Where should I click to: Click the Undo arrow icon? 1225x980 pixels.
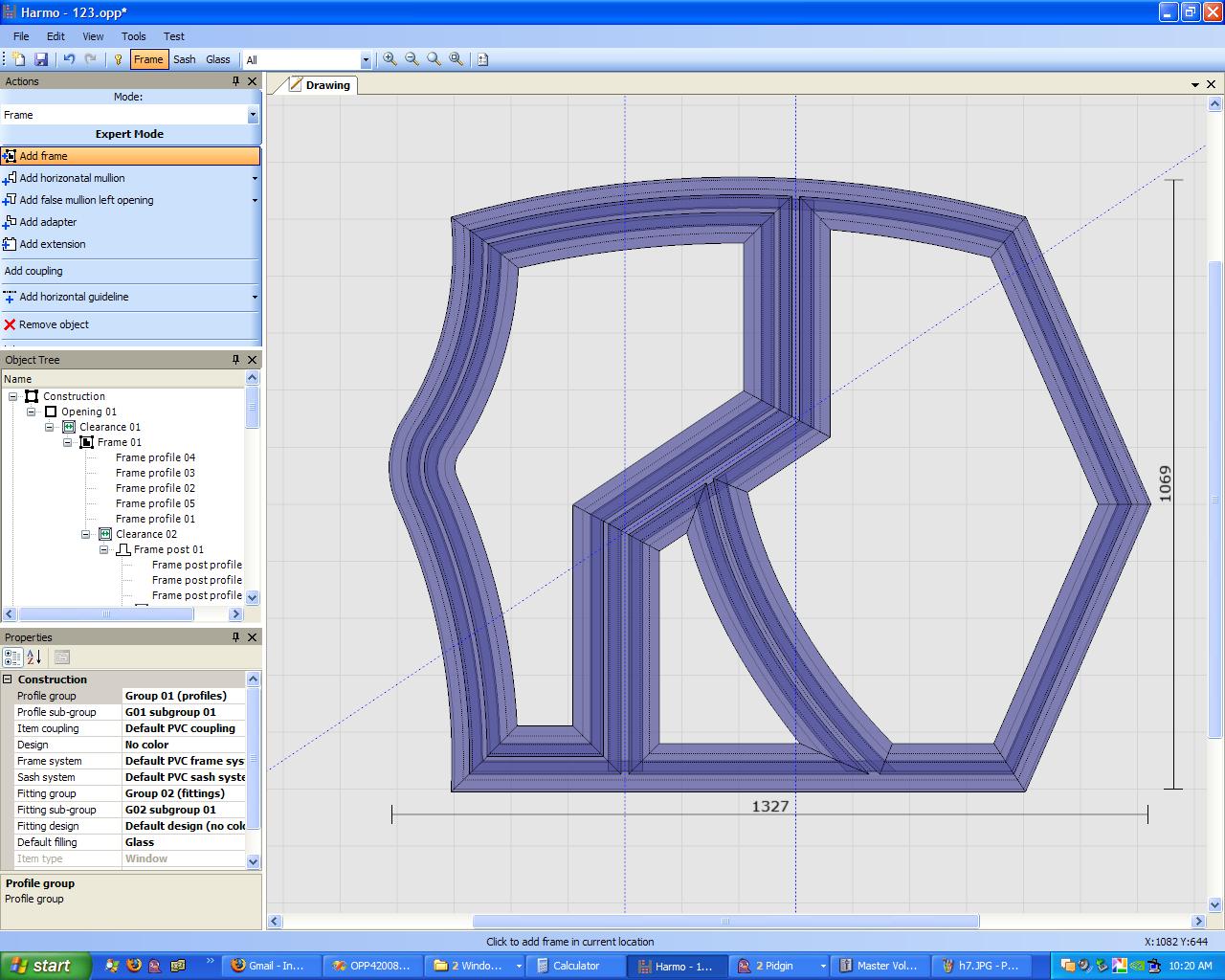[69, 59]
